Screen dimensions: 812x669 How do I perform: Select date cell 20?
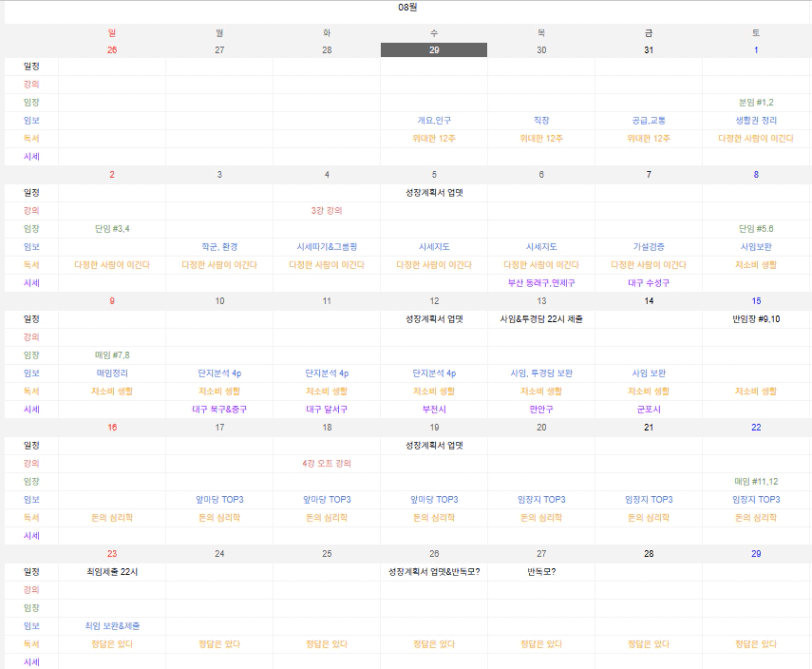coord(541,427)
